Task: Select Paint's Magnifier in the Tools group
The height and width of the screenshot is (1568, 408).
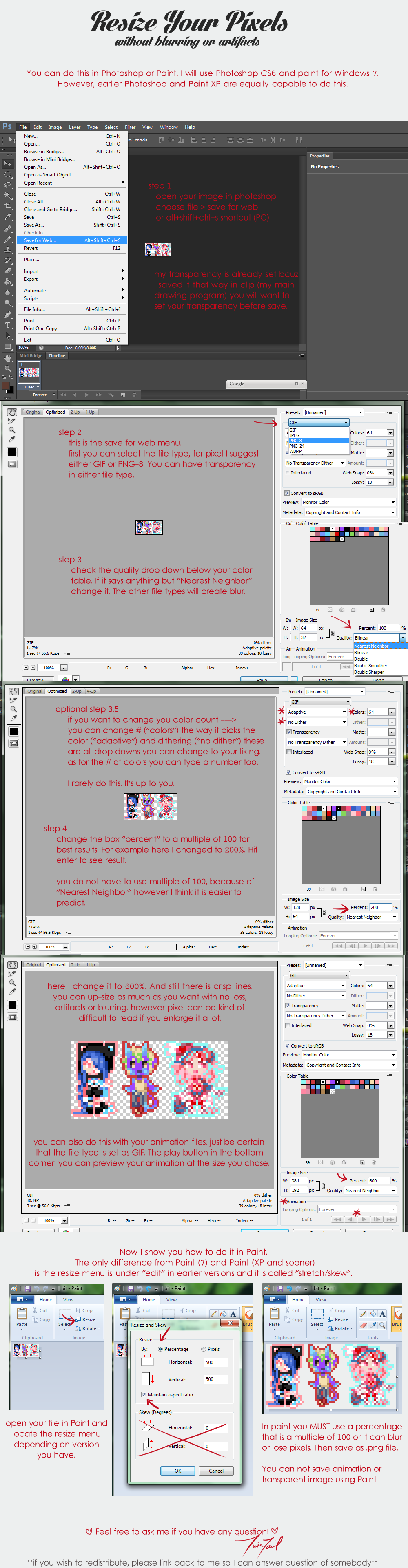Action: point(382,1325)
